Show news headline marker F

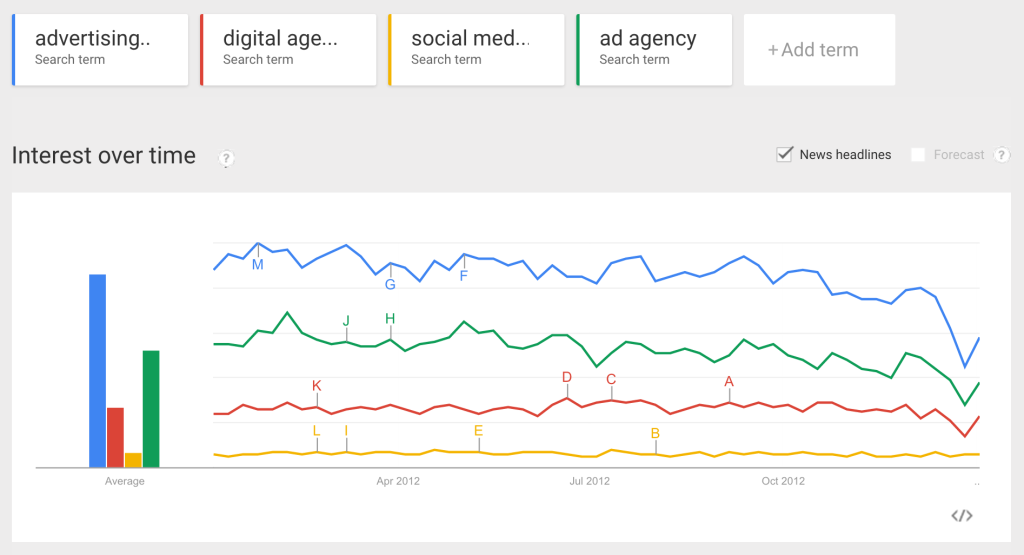pos(464,276)
